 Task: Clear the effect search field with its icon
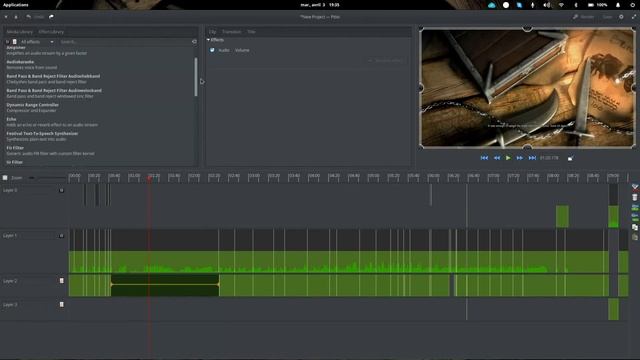click(x=194, y=42)
